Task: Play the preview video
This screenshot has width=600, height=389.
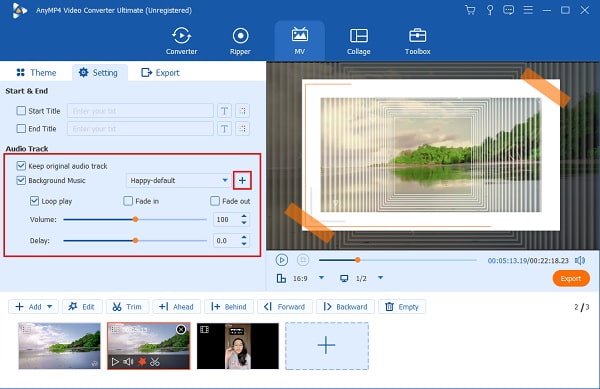Action: pyautogui.click(x=282, y=260)
